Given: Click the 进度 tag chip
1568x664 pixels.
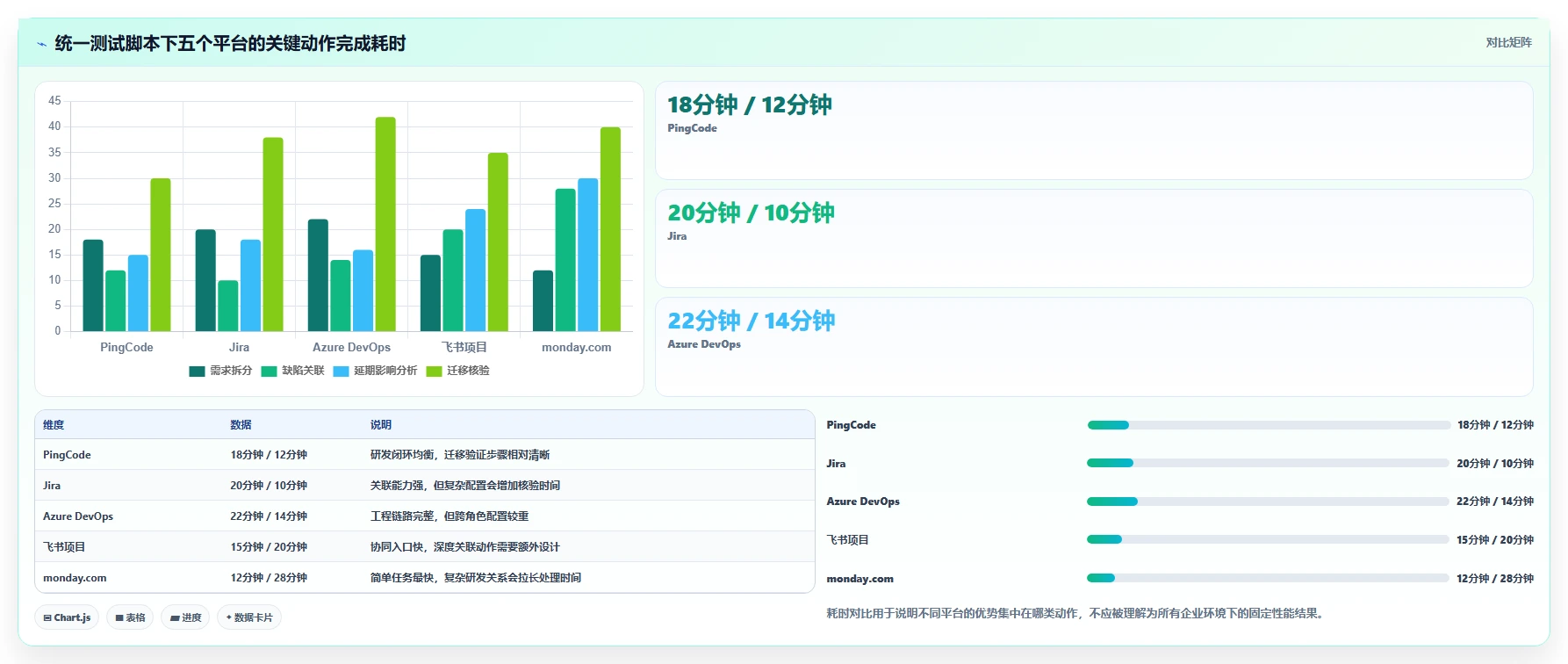Looking at the screenshot, I should tap(185, 617).
